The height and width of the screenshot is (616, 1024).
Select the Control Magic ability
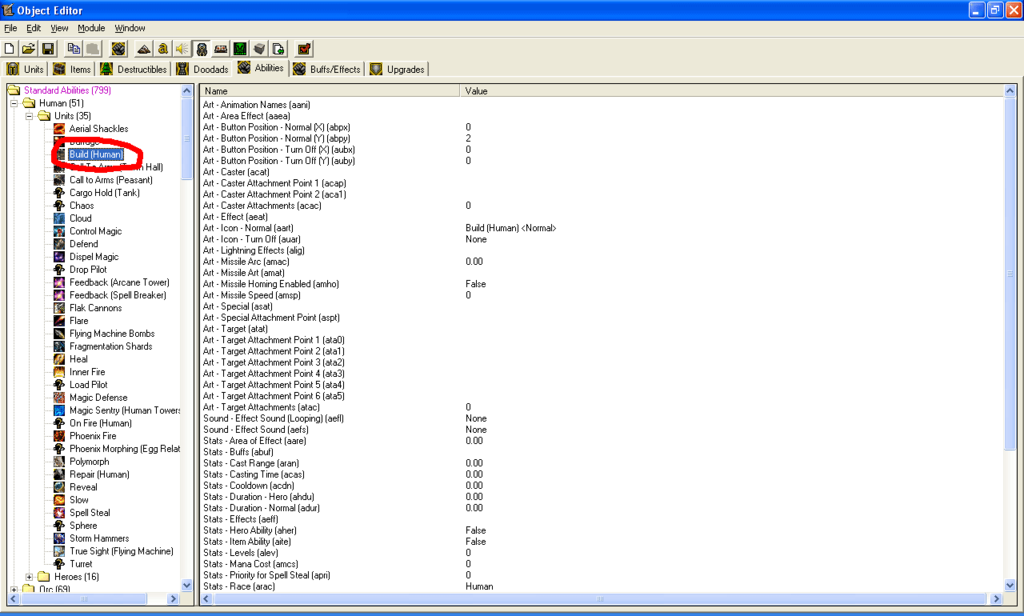point(95,231)
